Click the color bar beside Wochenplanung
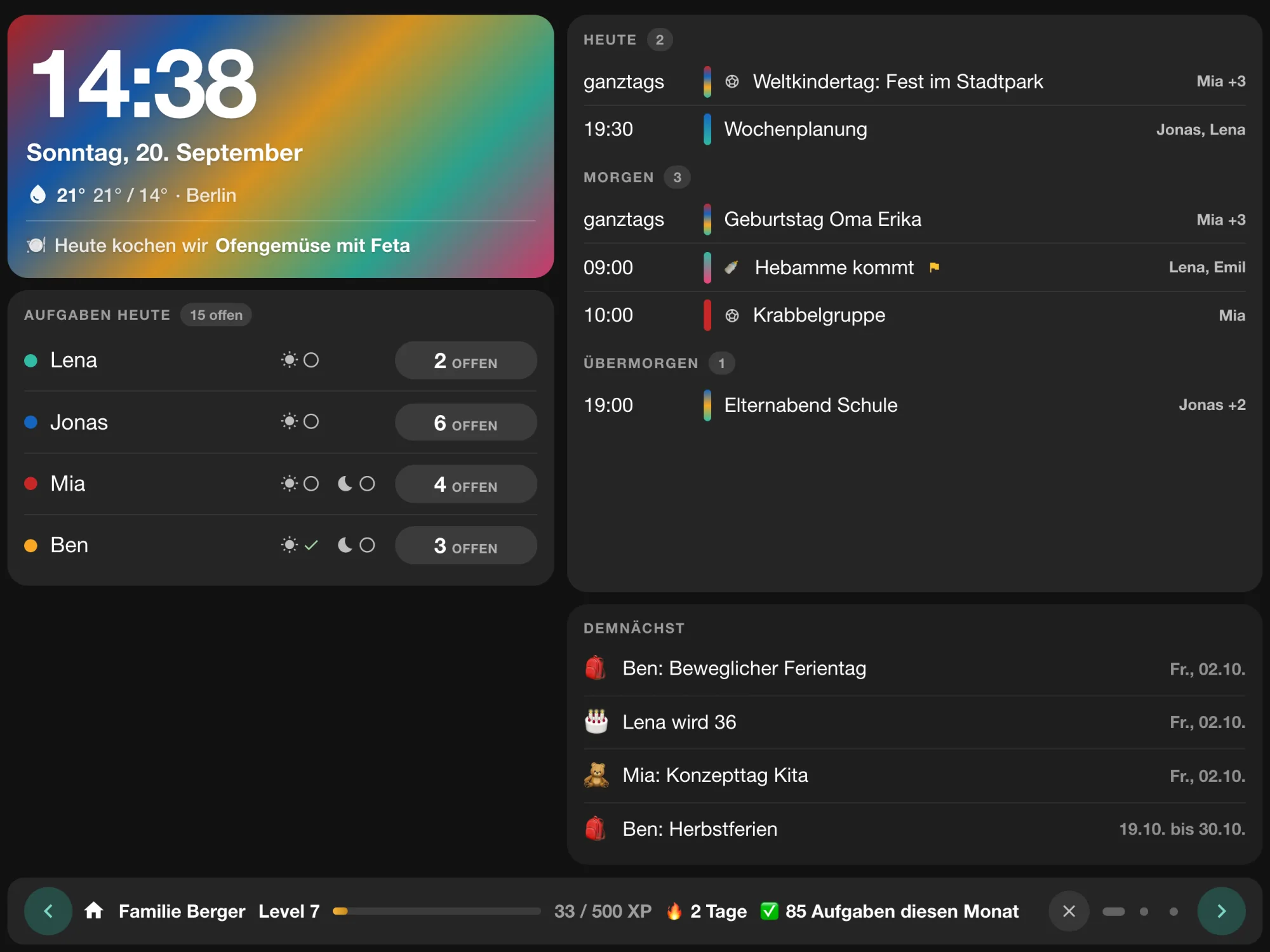 coord(707,129)
